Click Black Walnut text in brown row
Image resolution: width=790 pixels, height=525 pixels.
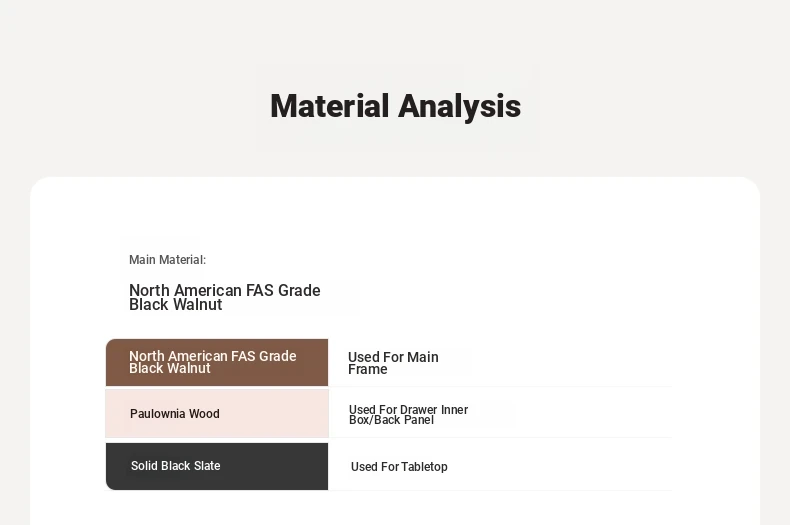click(170, 368)
